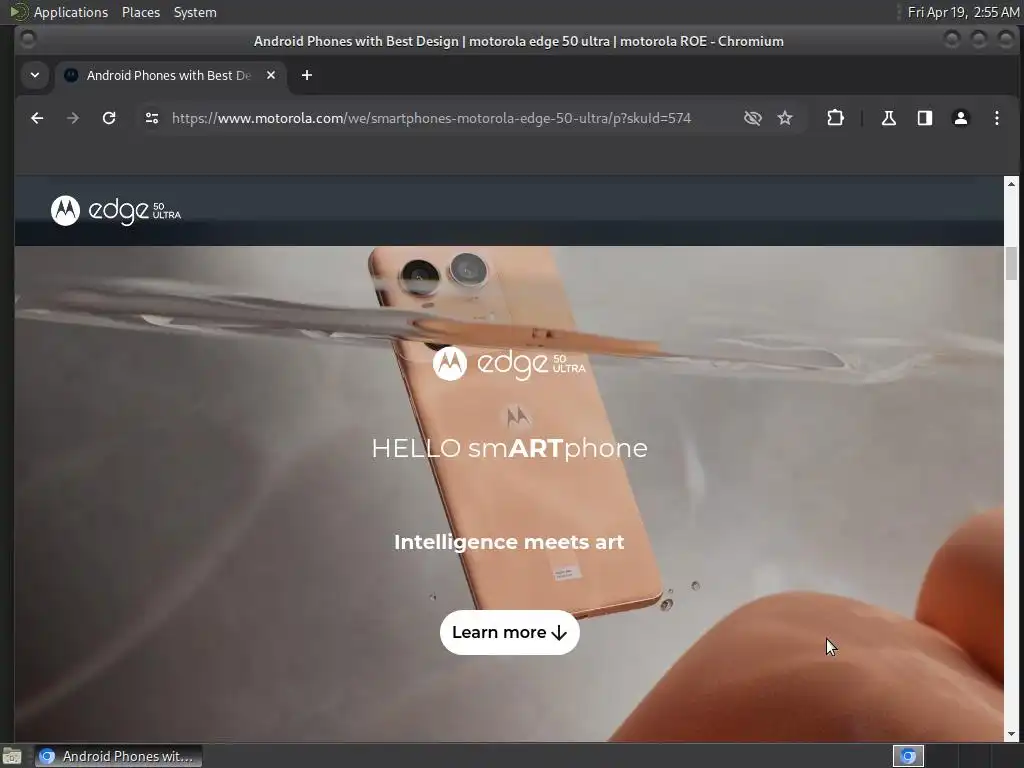
Task: Click the Android Phones taskbar window button
Action: click(x=118, y=756)
